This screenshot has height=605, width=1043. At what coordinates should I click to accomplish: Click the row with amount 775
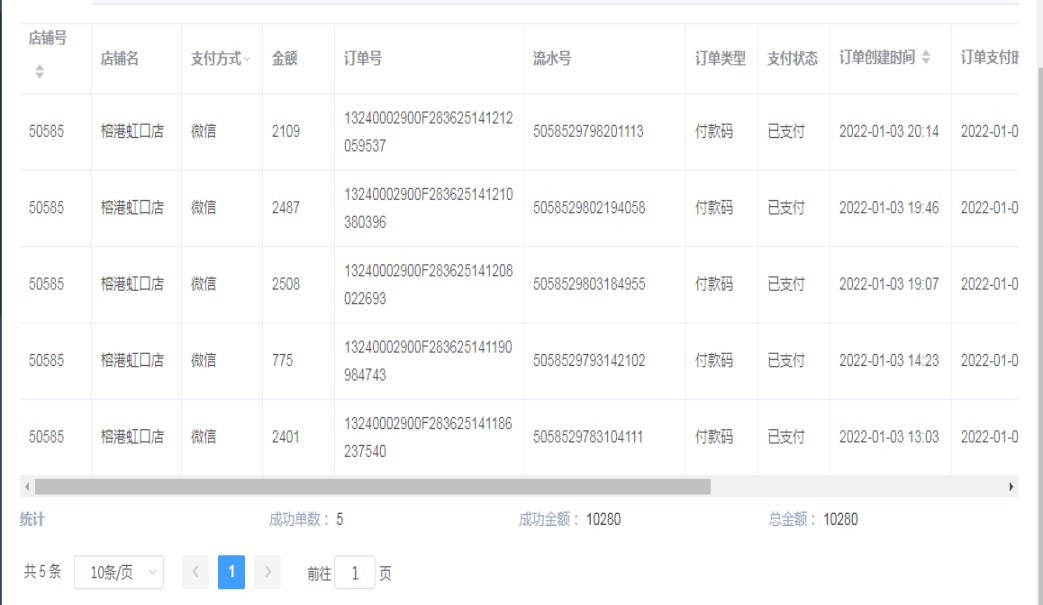pyautogui.click(x=284, y=361)
